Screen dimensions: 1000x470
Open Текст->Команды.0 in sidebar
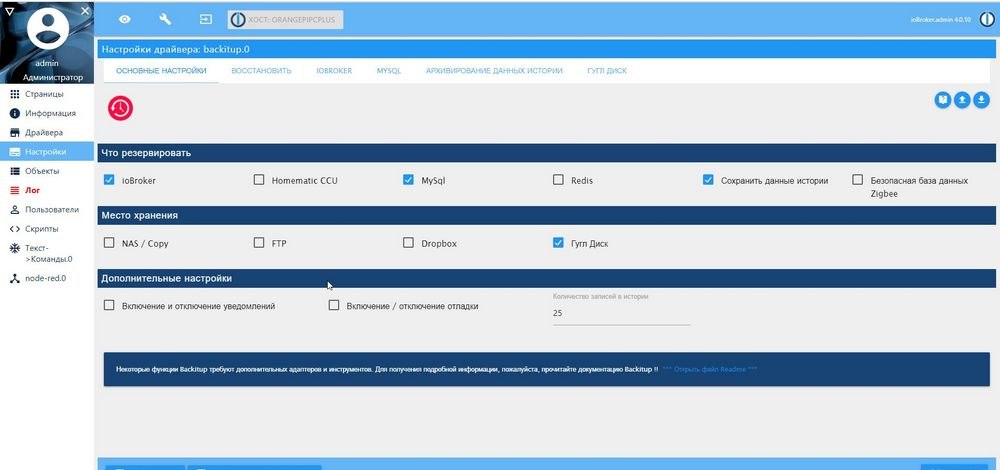coord(49,253)
